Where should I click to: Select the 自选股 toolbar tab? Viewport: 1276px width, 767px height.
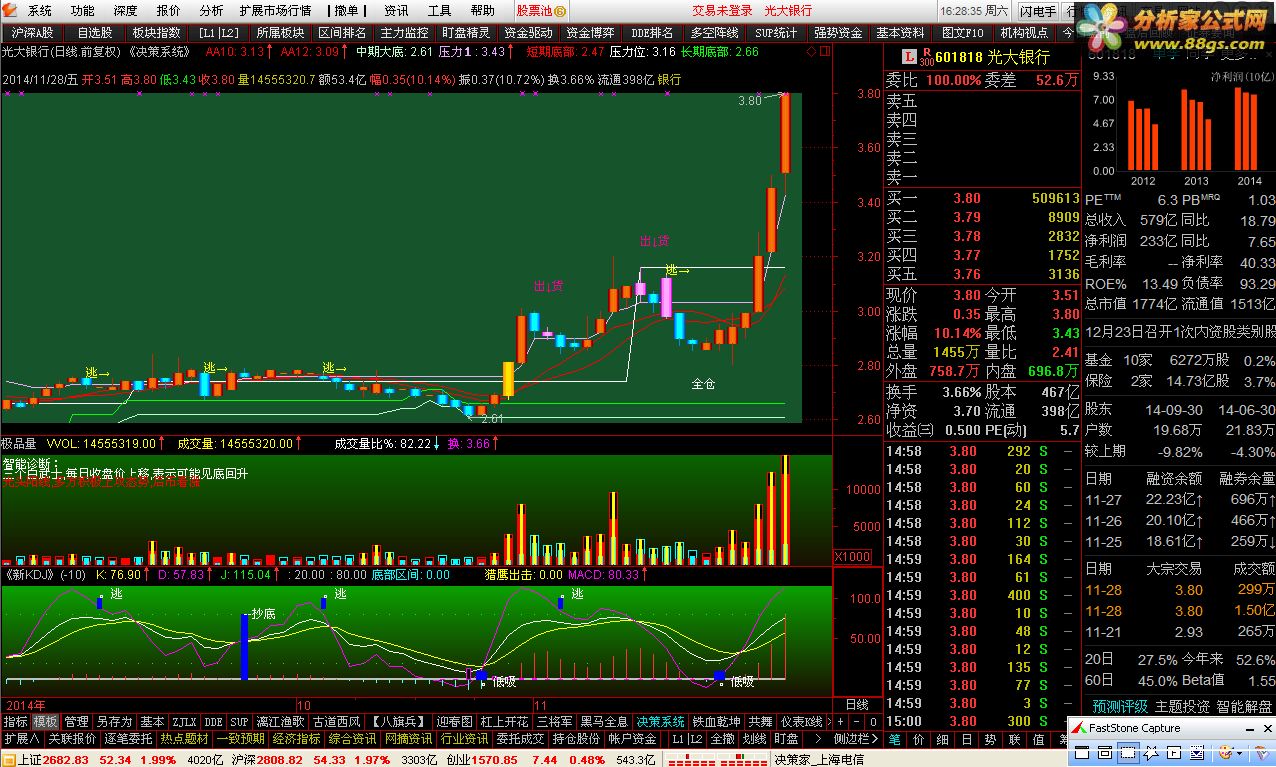(x=96, y=32)
